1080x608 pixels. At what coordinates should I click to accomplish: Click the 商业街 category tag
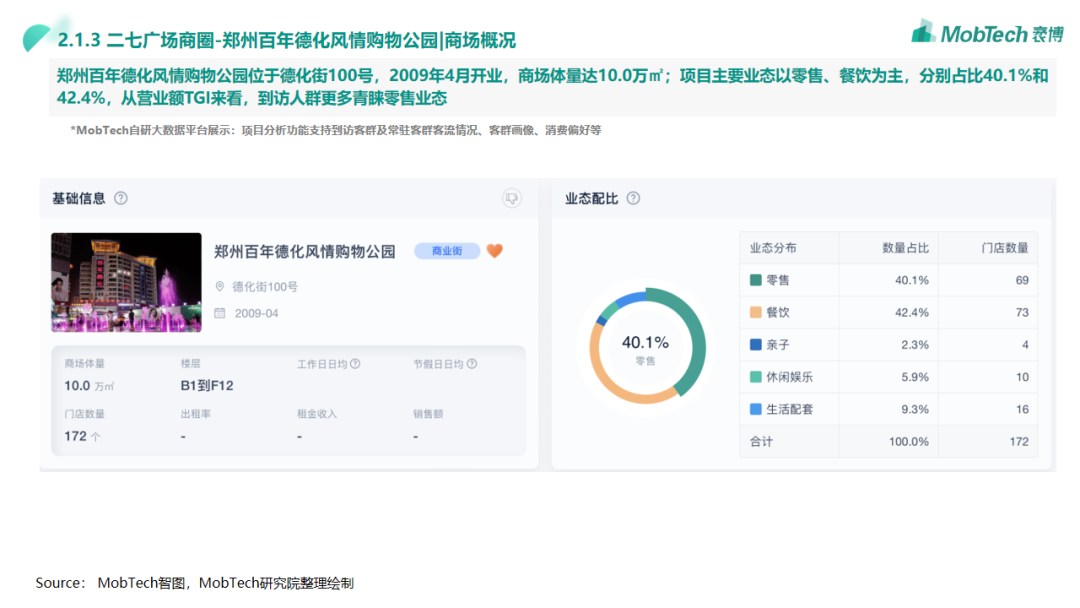(447, 251)
